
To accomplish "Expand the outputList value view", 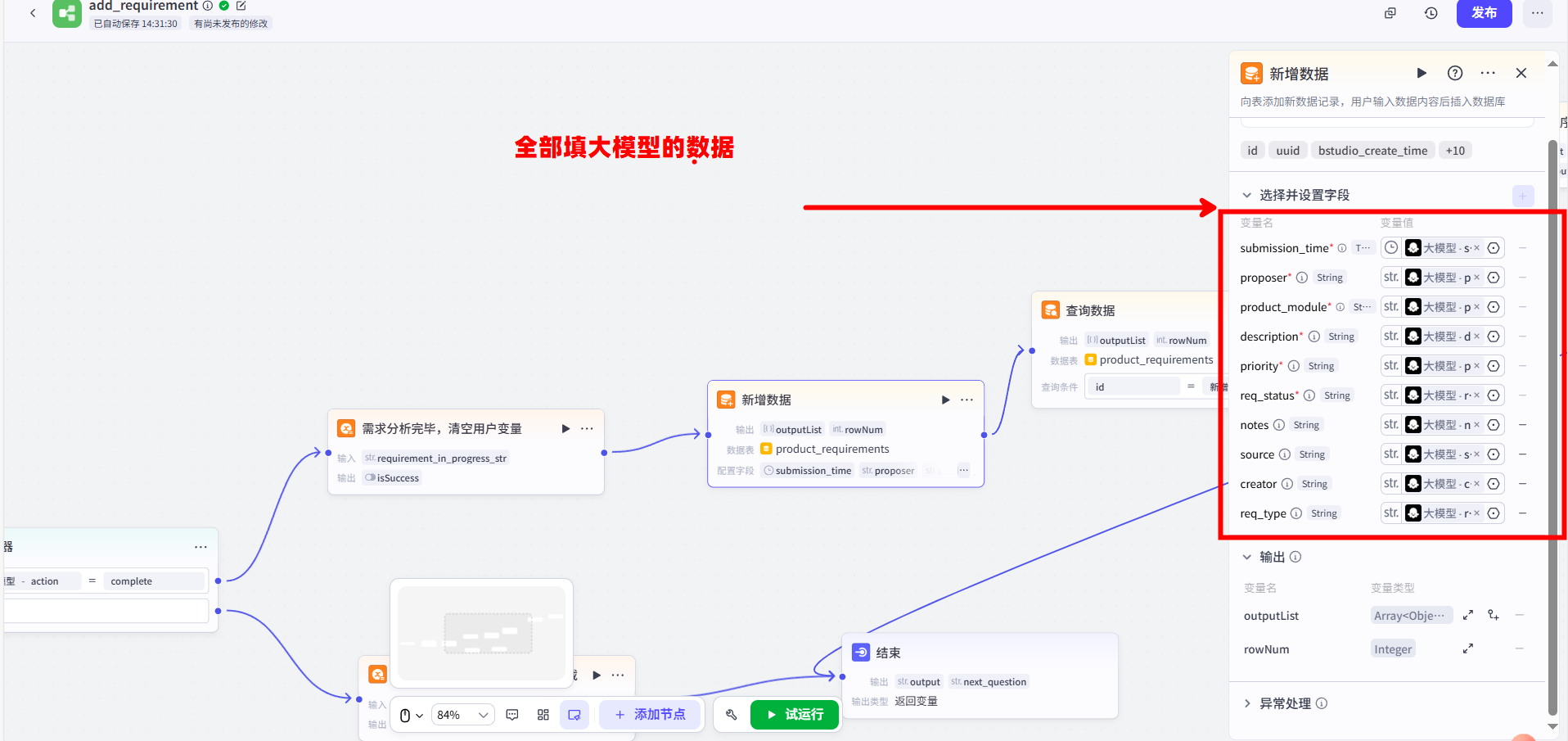I will pos(1468,615).
